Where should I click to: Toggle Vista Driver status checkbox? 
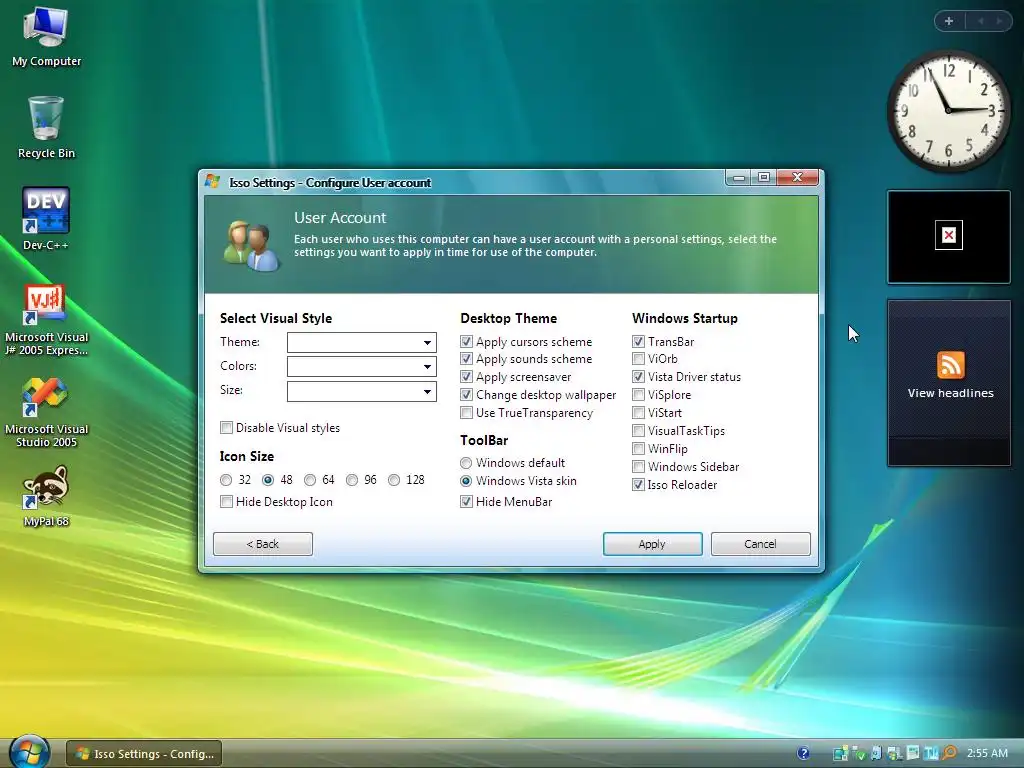pos(639,377)
